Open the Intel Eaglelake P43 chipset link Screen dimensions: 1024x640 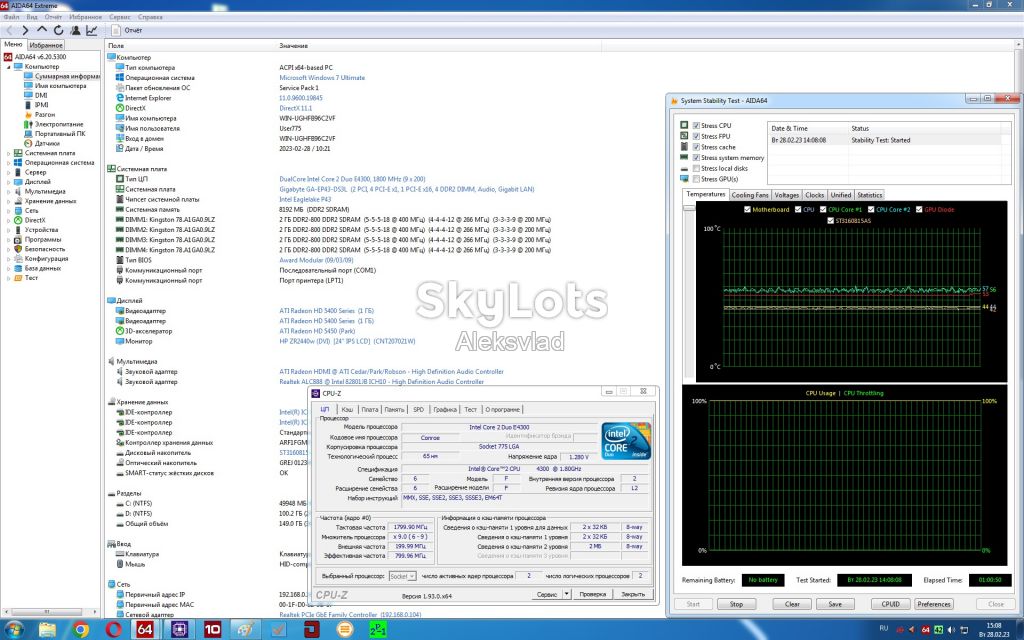coord(305,199)
